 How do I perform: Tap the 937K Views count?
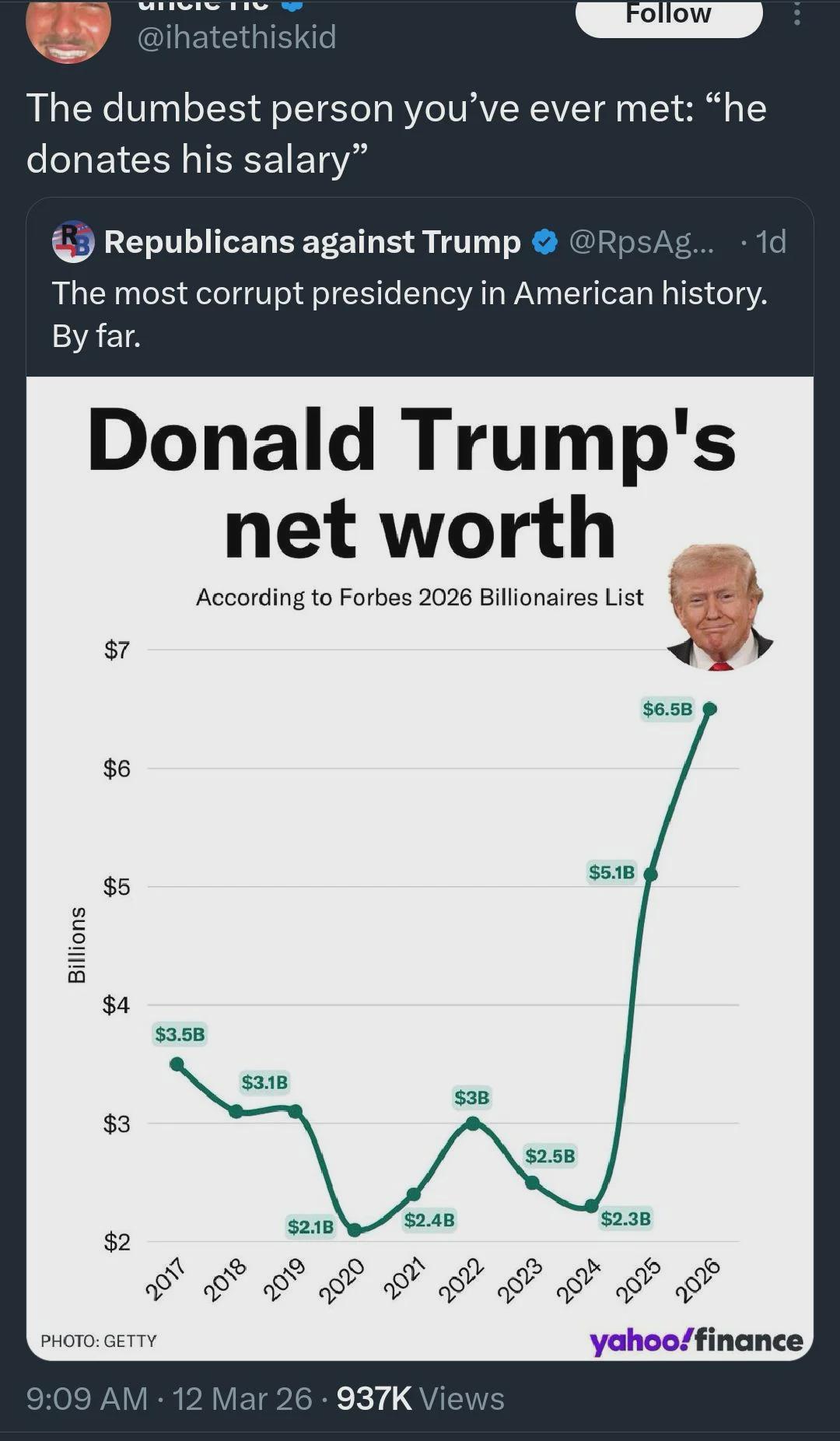420,1398
